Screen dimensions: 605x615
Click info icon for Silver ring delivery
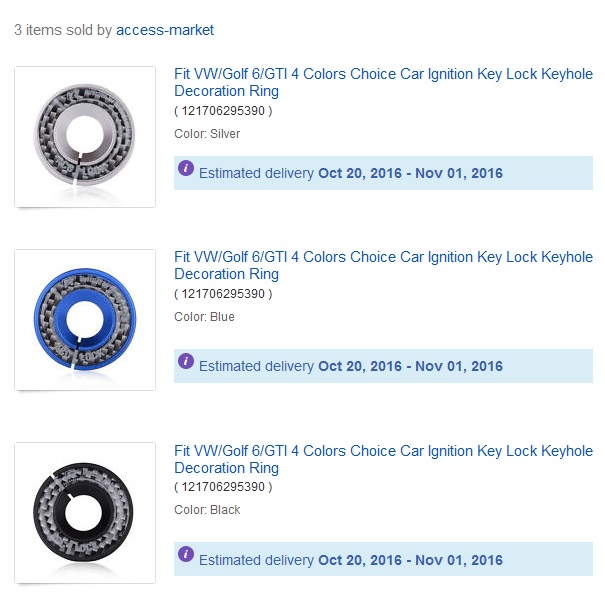(x=186, y=168)
